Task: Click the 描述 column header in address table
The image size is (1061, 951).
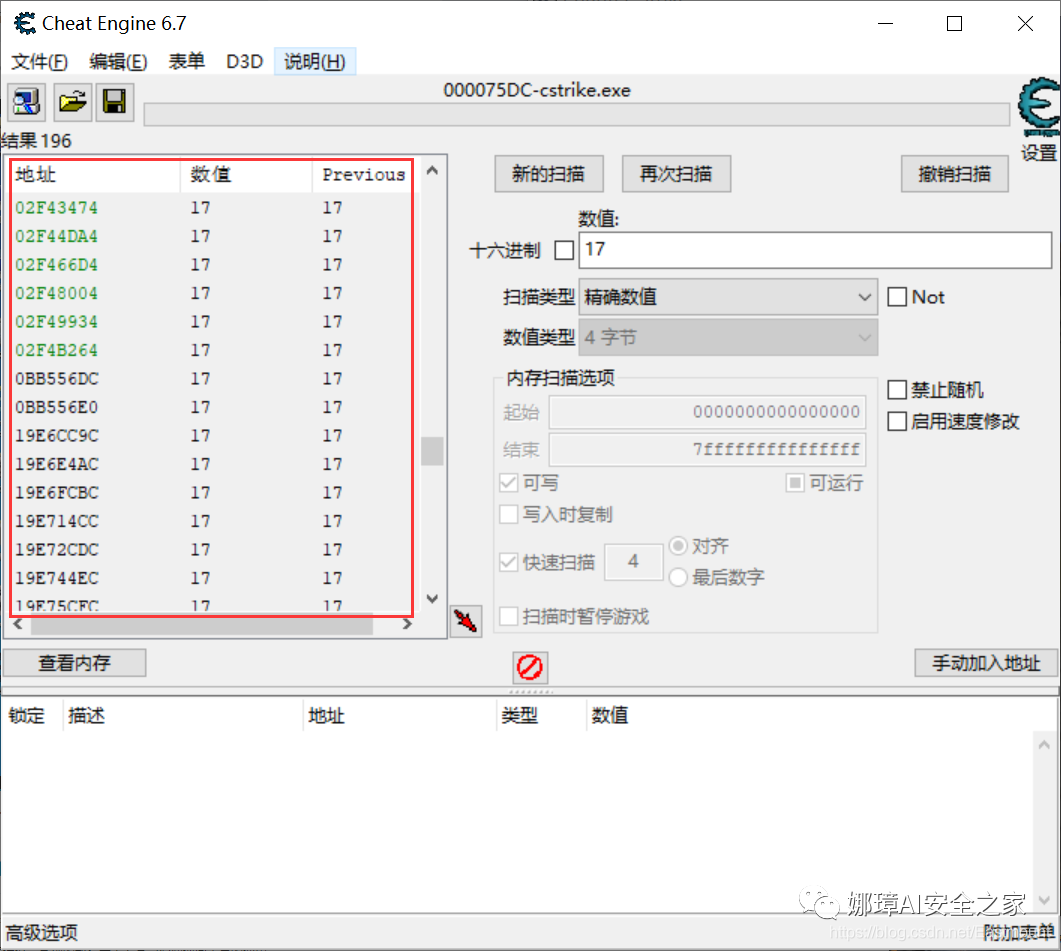Action: point(183,715)
